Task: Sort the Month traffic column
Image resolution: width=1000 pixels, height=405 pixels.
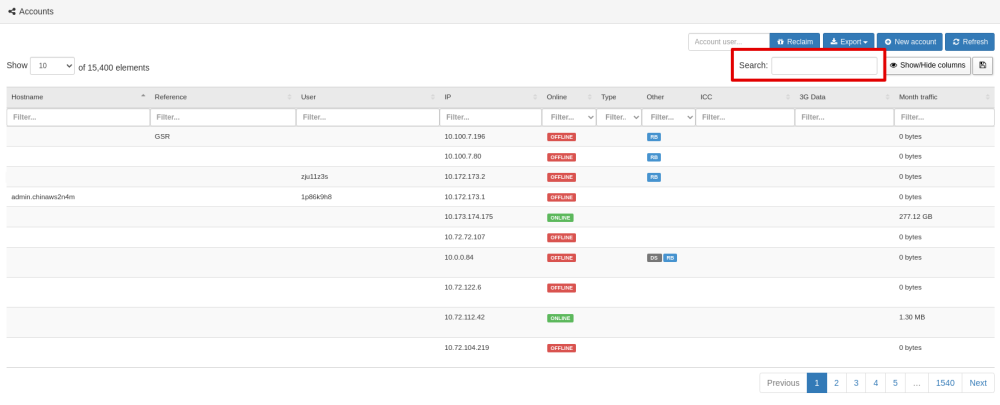Action: 988,97
